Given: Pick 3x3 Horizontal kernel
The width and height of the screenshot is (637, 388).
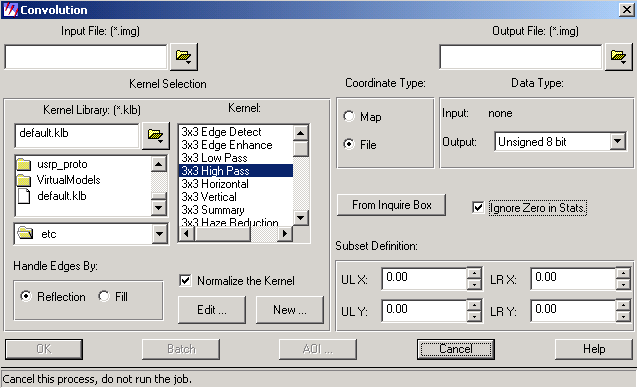Looking at the screenshot, I should [x=236, y=184].
